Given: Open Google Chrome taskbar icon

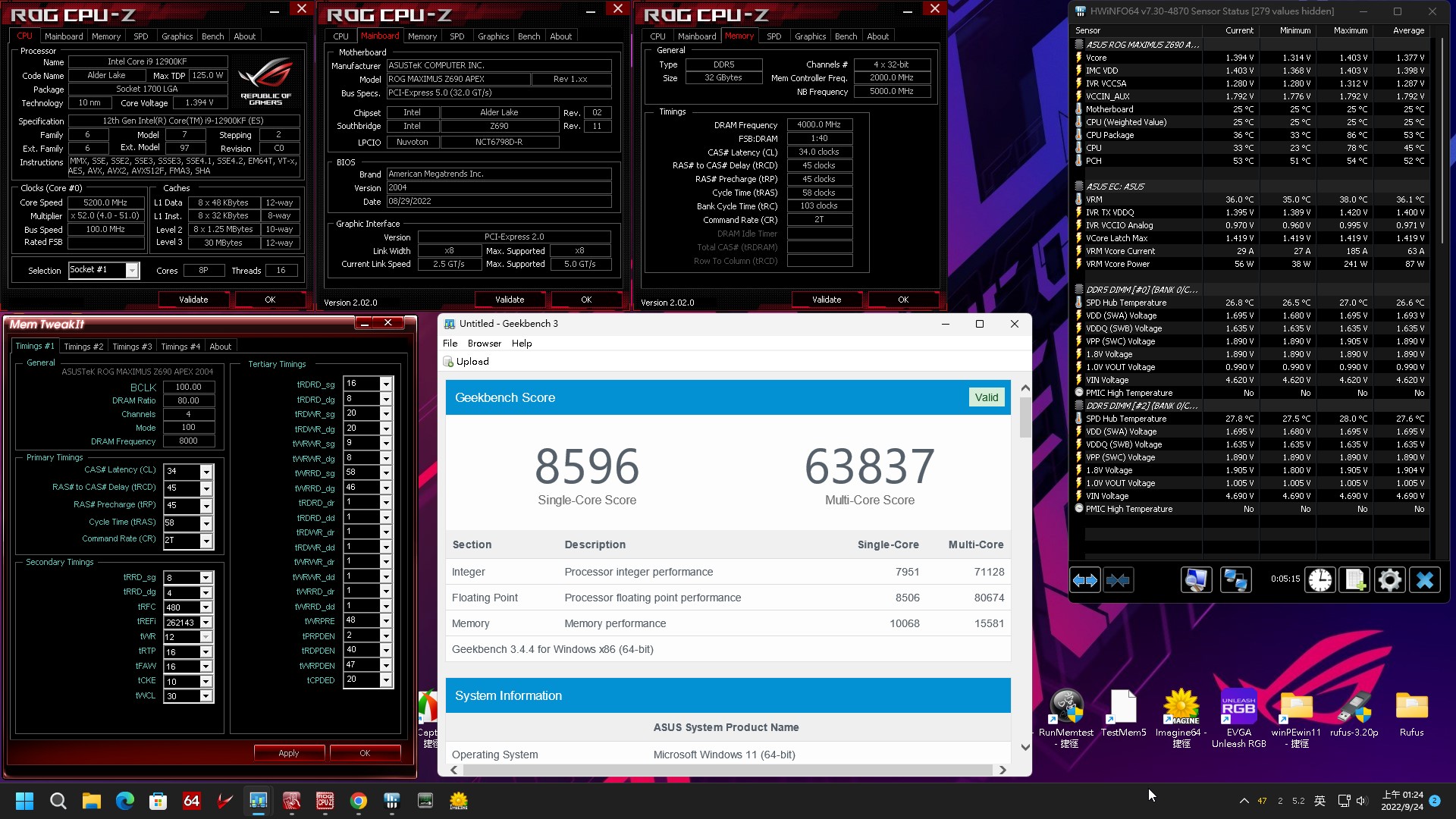Looking at the screenshot, I should click(x=359, y=801).
